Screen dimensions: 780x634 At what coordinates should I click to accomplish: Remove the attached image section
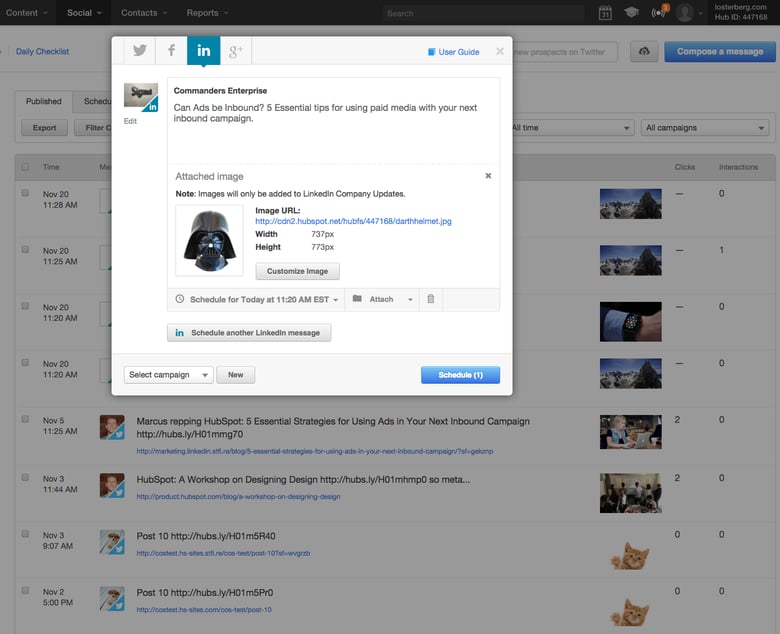click(x=488, y=176)
